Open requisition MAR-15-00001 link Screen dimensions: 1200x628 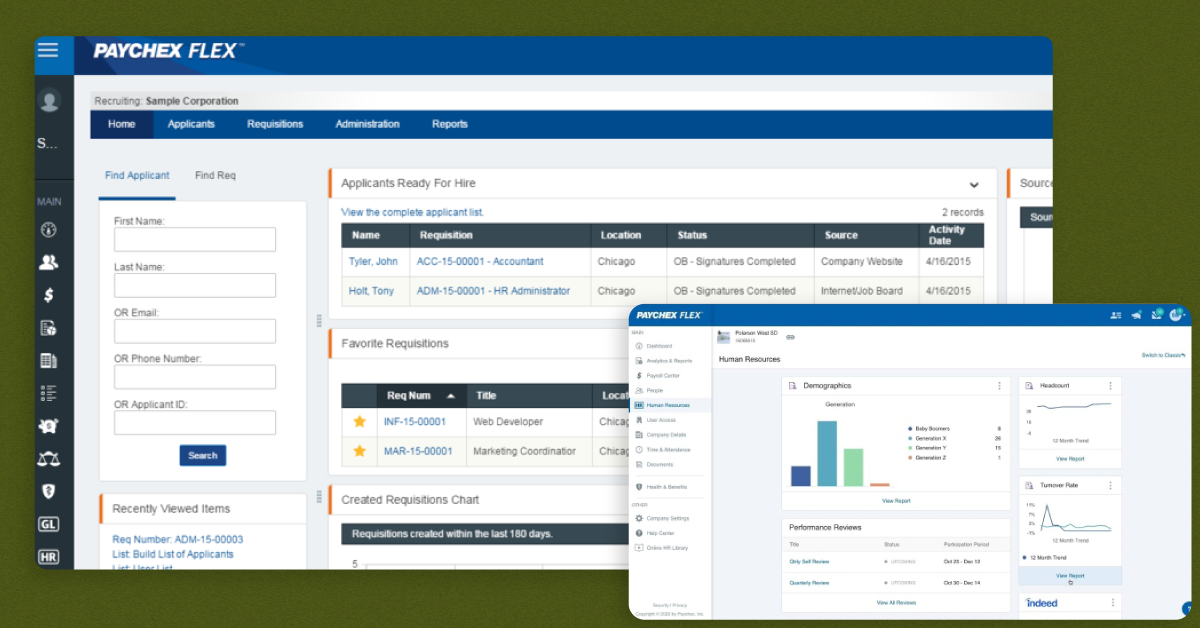[418, 451]
